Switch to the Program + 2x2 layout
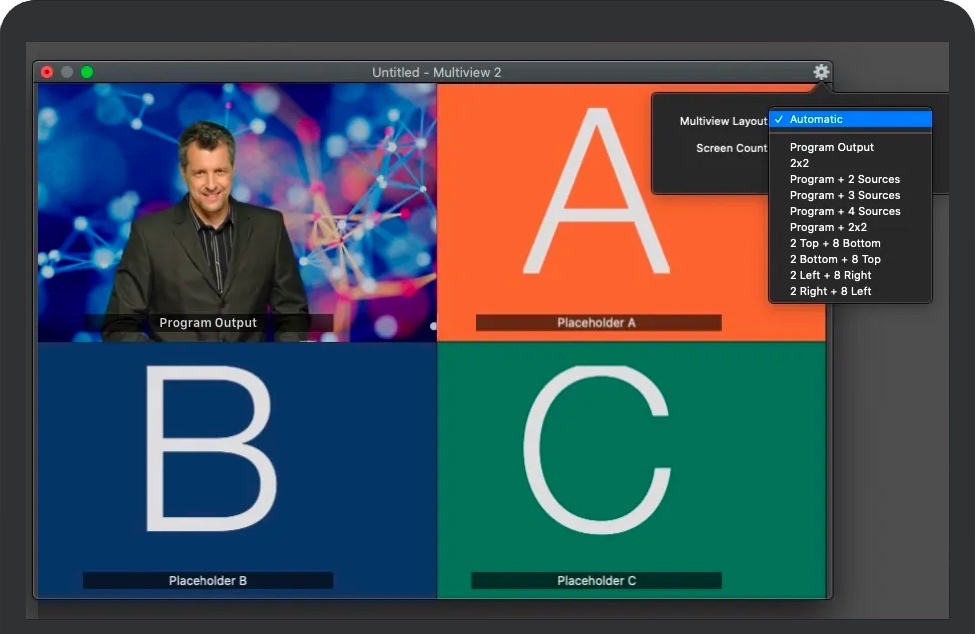975x634 pixels. (x=828, y=227)
